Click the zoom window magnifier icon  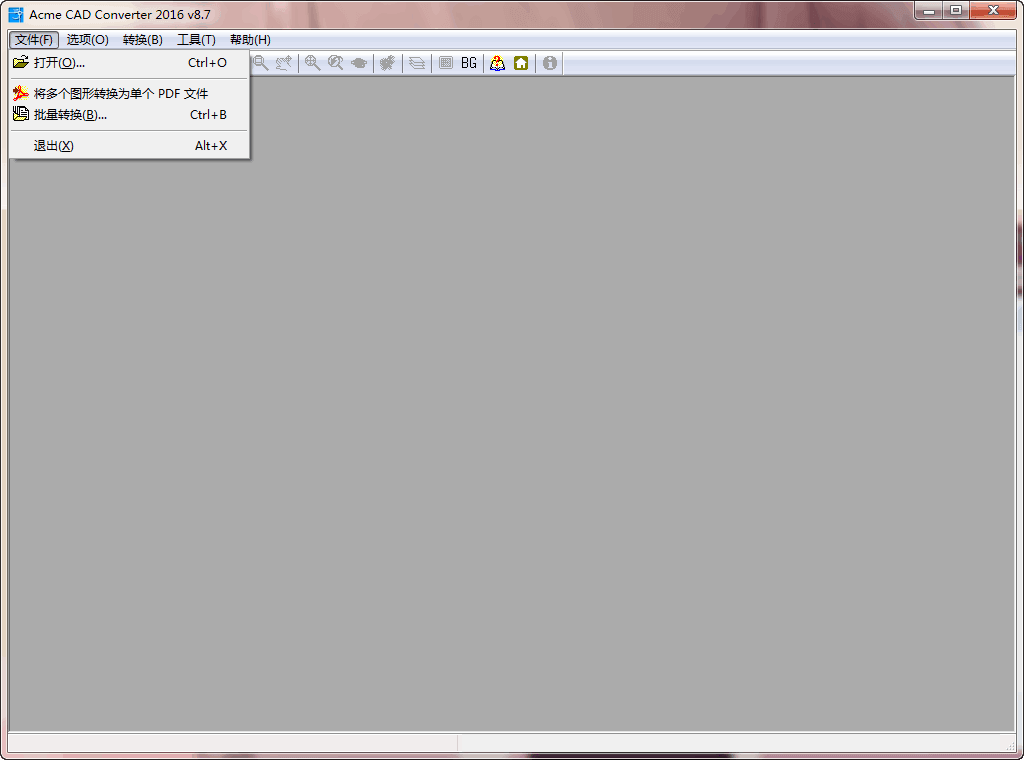pos(261,63)
